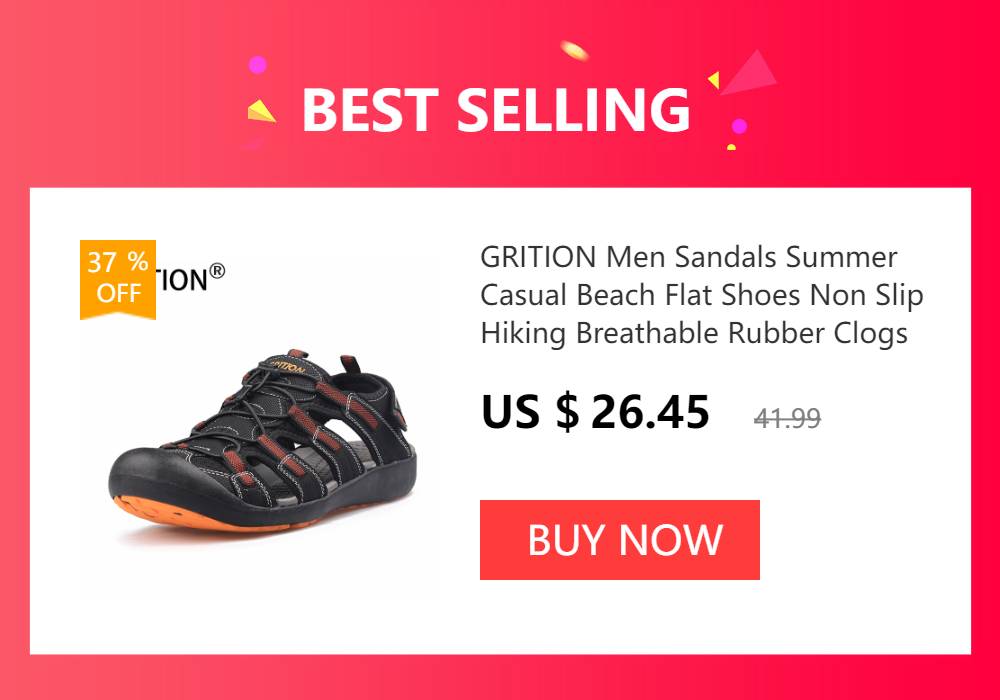This screenshot has width=1000, height=700.
Task: Click the text line 'Casual Beach Flat Shoes Non Slip'
Action: pyautogui.click(x=702, y=296)
